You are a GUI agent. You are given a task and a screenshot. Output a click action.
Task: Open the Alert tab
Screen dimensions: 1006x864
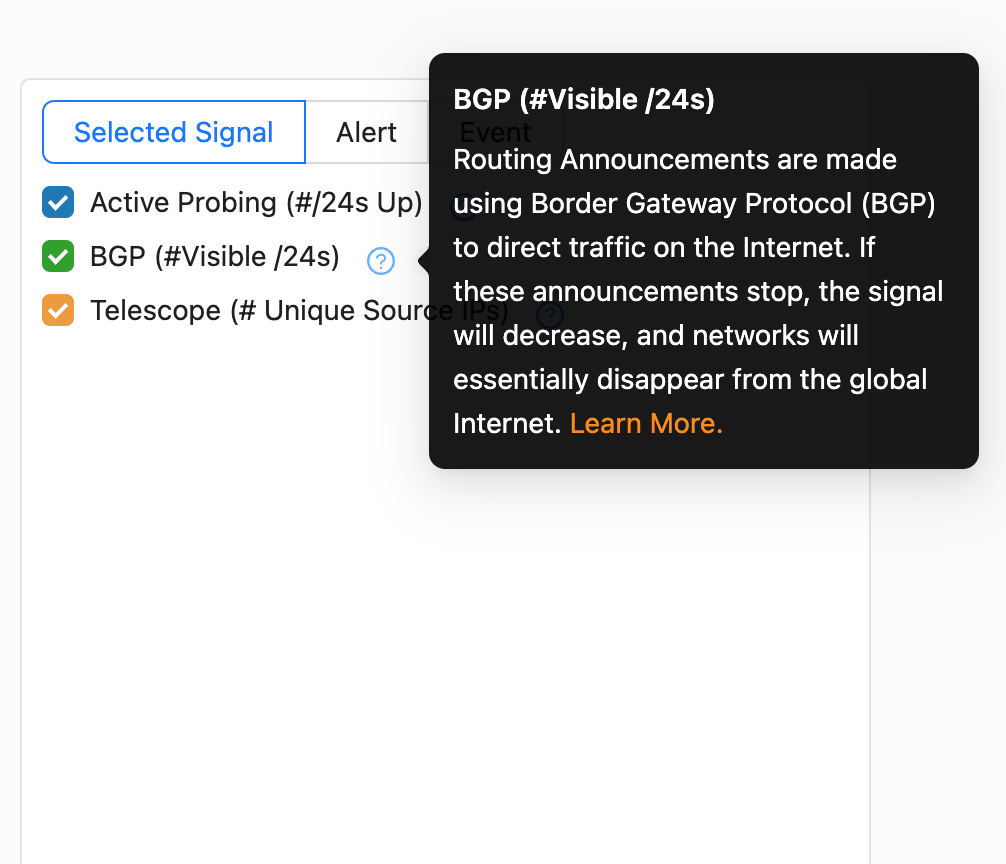[x=366, y=132]
